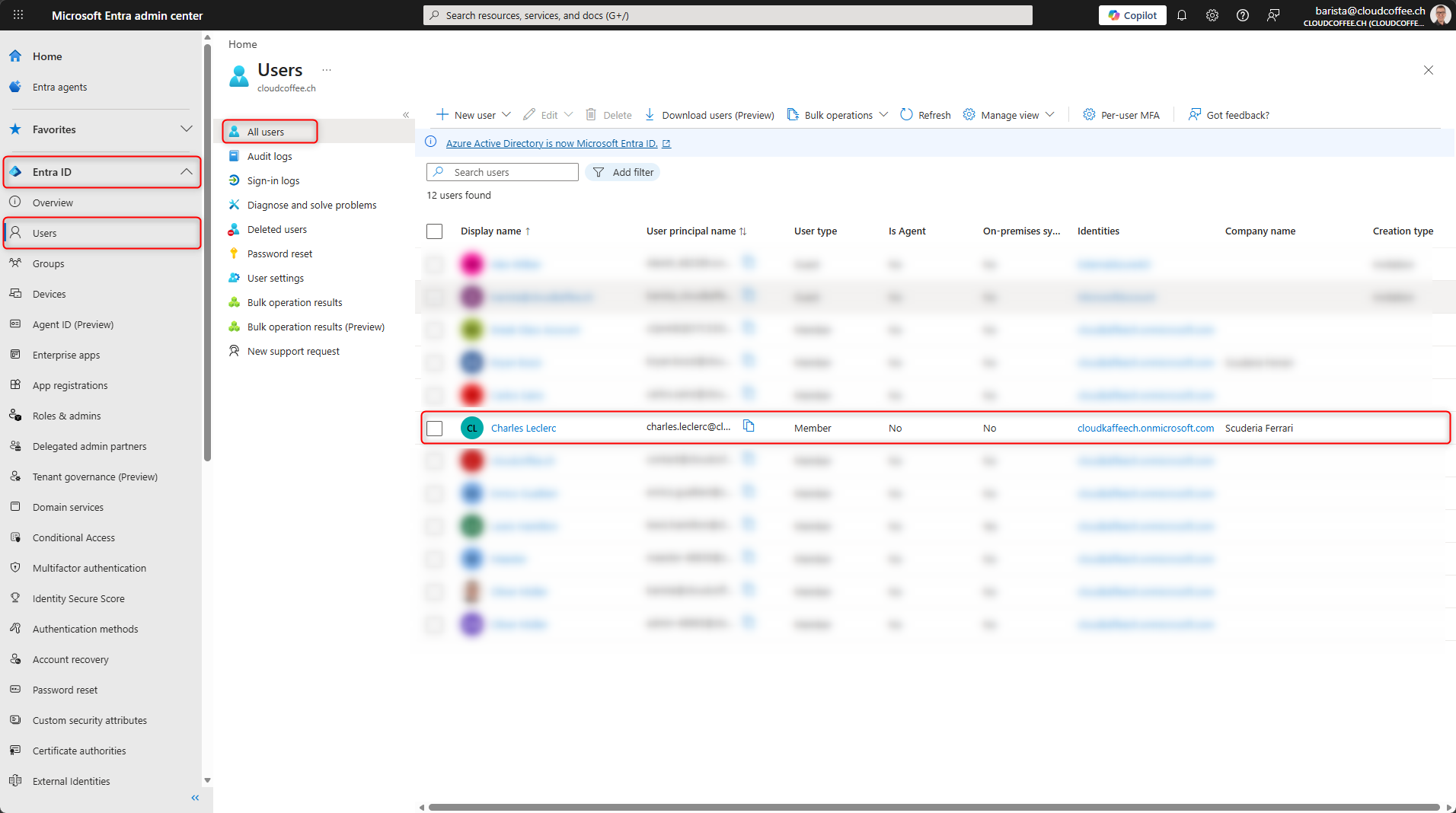
Task: Copy Charles Leclerc's user principal name
Action: pyautogui.click(x=749, y=426)
